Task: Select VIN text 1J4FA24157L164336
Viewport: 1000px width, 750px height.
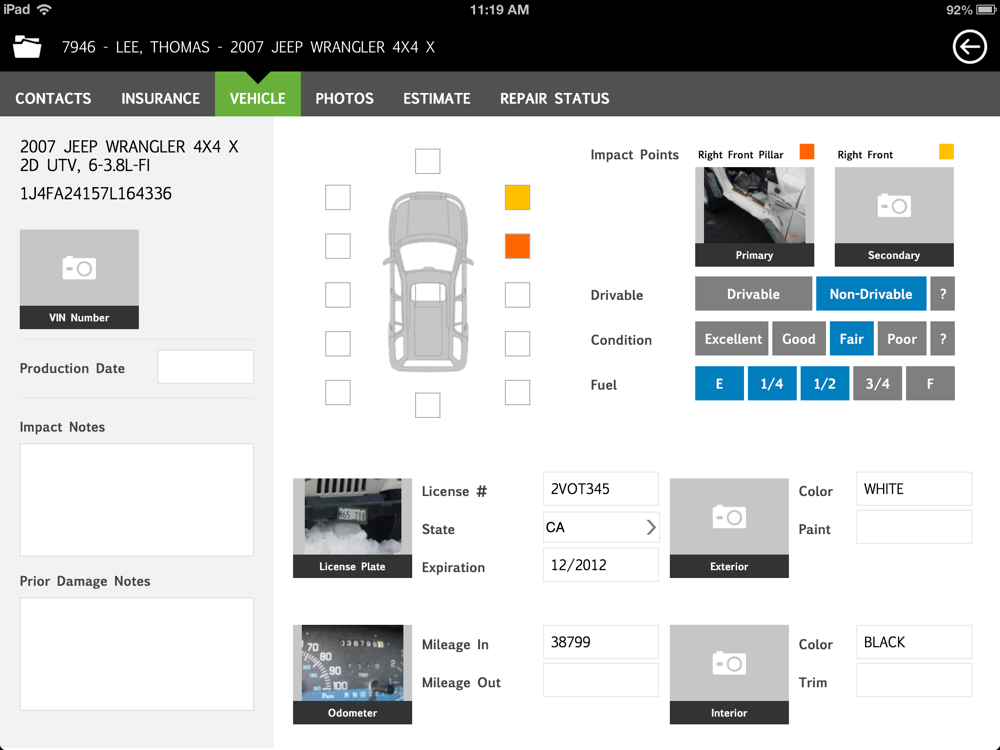Action: 96,194
